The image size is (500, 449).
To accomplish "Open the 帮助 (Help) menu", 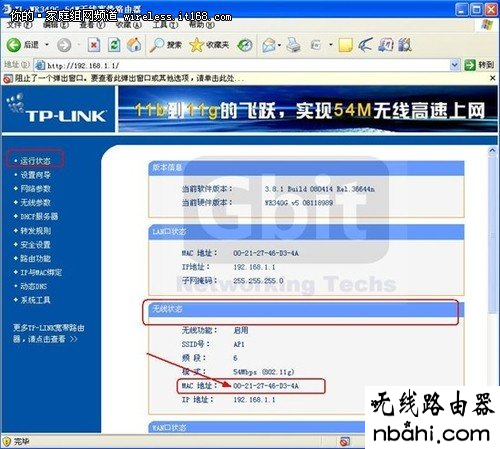I will click(x=201, y=24).
